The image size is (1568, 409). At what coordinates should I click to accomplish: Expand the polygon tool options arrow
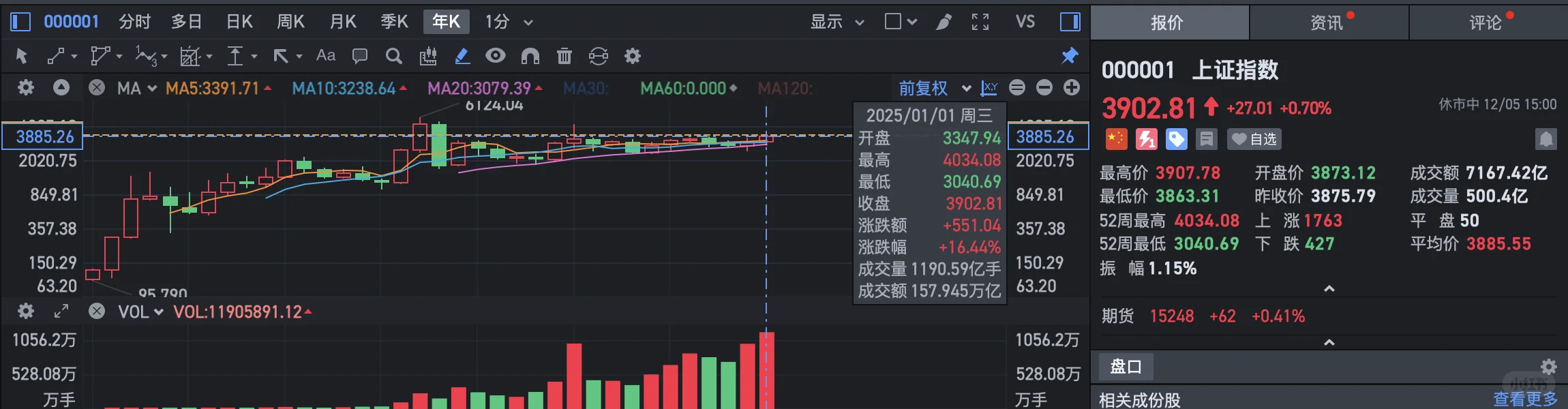click(119, 57)
